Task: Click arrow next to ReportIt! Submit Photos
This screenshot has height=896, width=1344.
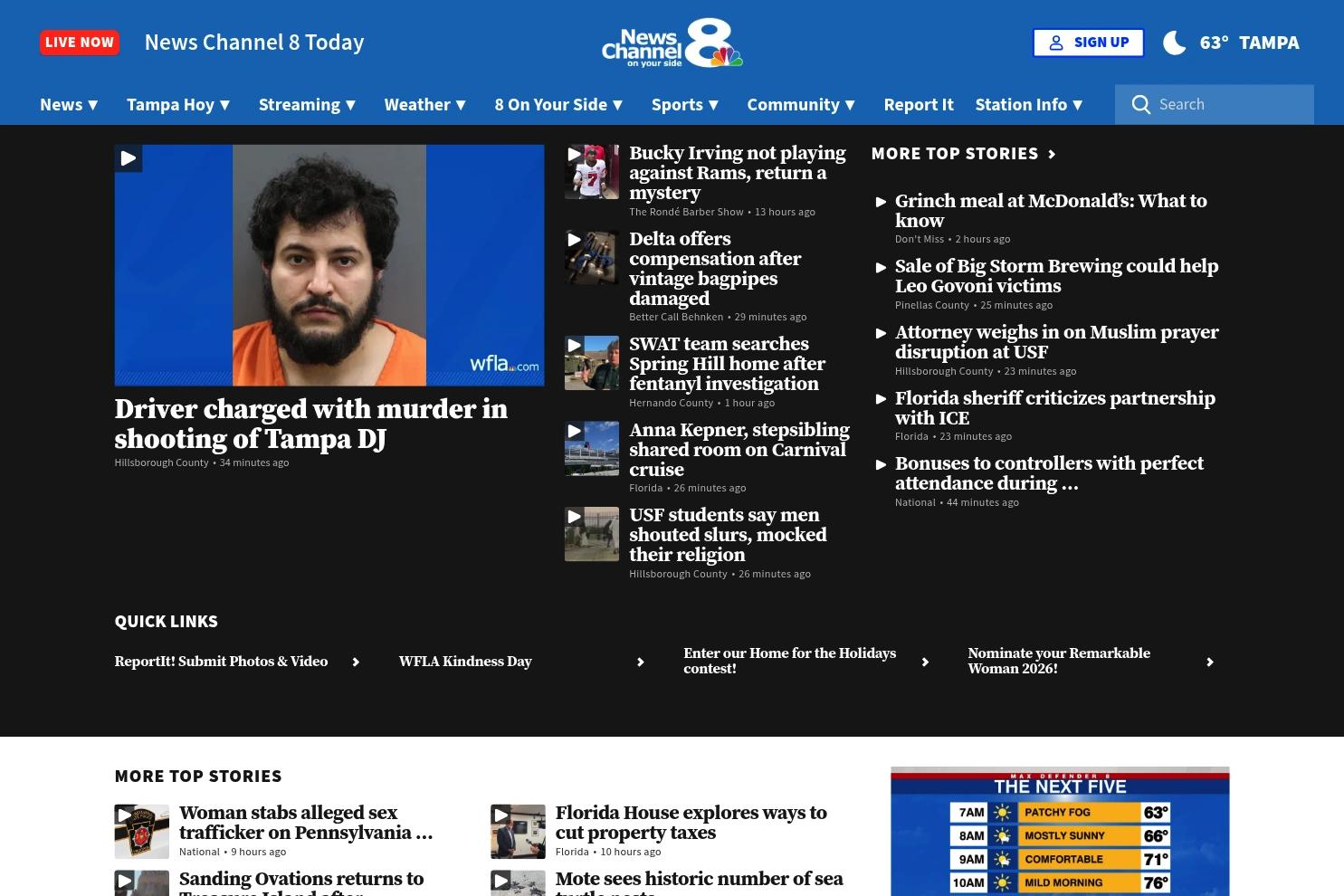Action: [x=356, y=662]
